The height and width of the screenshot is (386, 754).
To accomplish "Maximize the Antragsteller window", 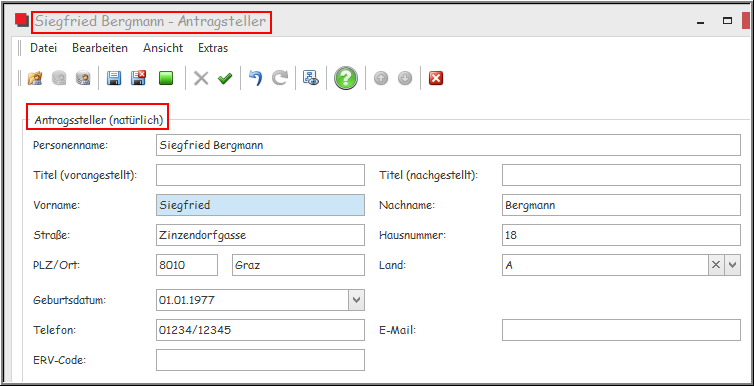I will [x=728, y=21].
